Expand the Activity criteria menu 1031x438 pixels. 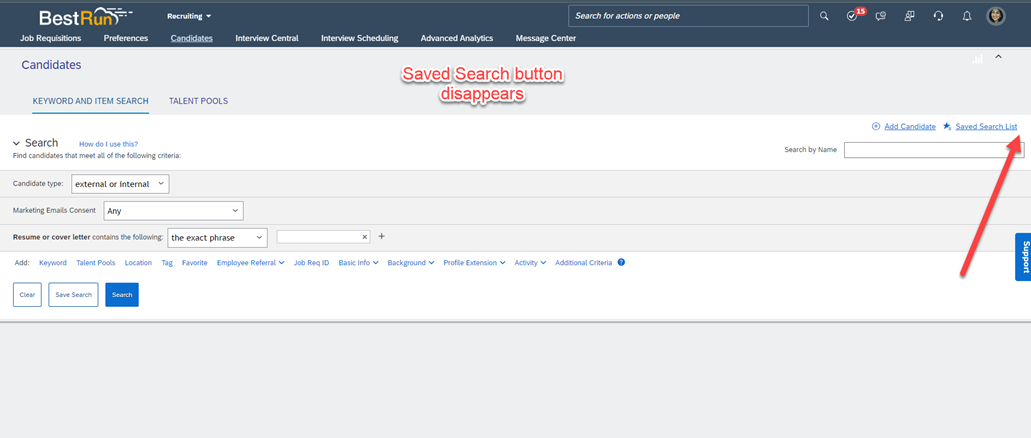pyautogui.click(x=531, y=262)
